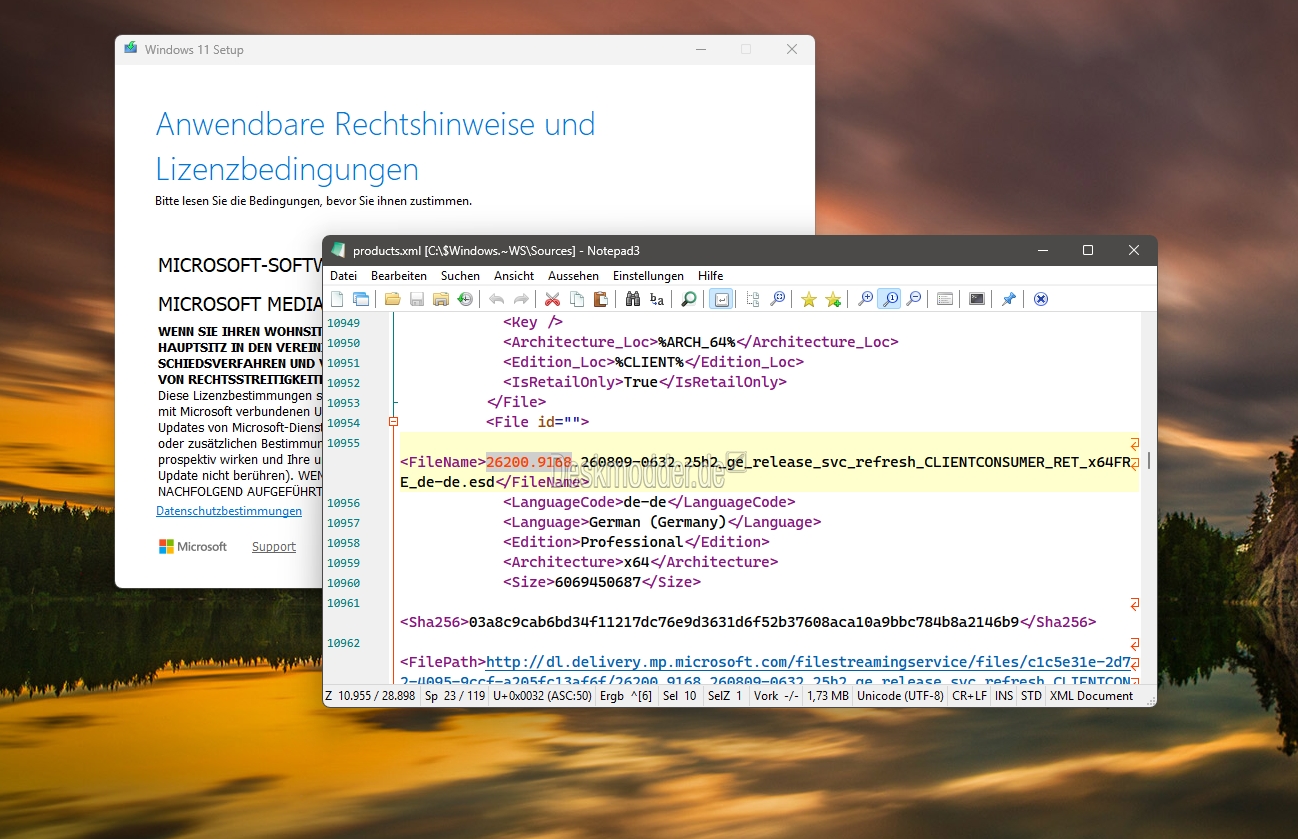Click the Microsoft logo in Setup window
This screenshot has height=839, width=1298.
pyautogui.click(x=193, y=546)
